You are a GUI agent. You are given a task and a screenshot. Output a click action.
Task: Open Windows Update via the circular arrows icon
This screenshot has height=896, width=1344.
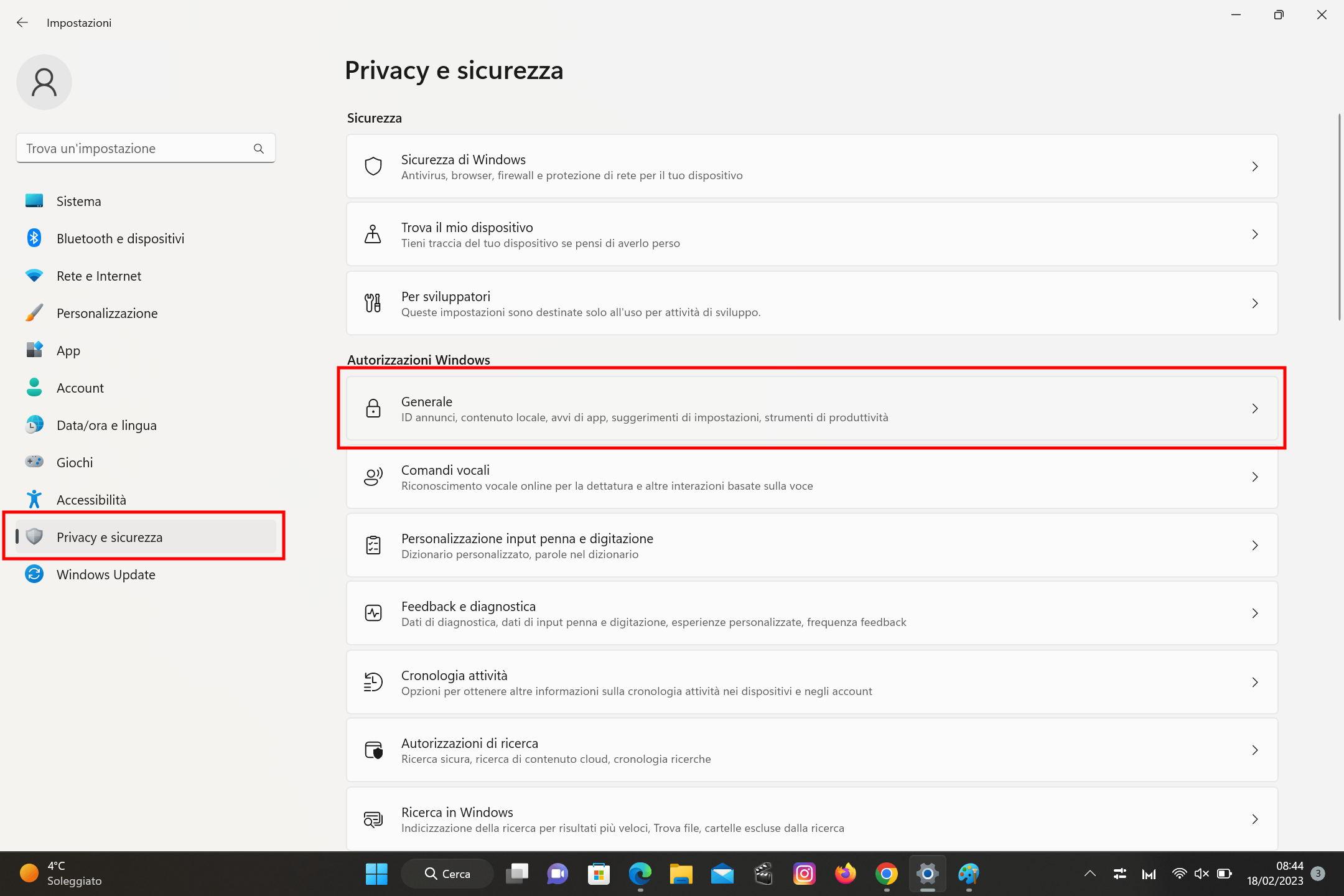(34, 574)
